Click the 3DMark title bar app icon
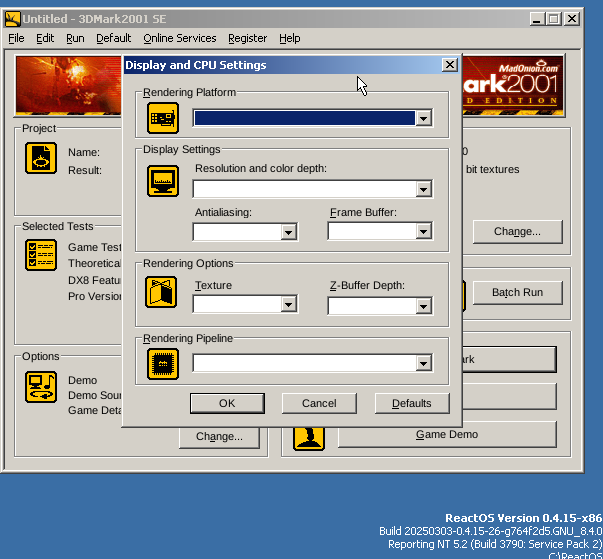603x559 pixels. (12, 19)
